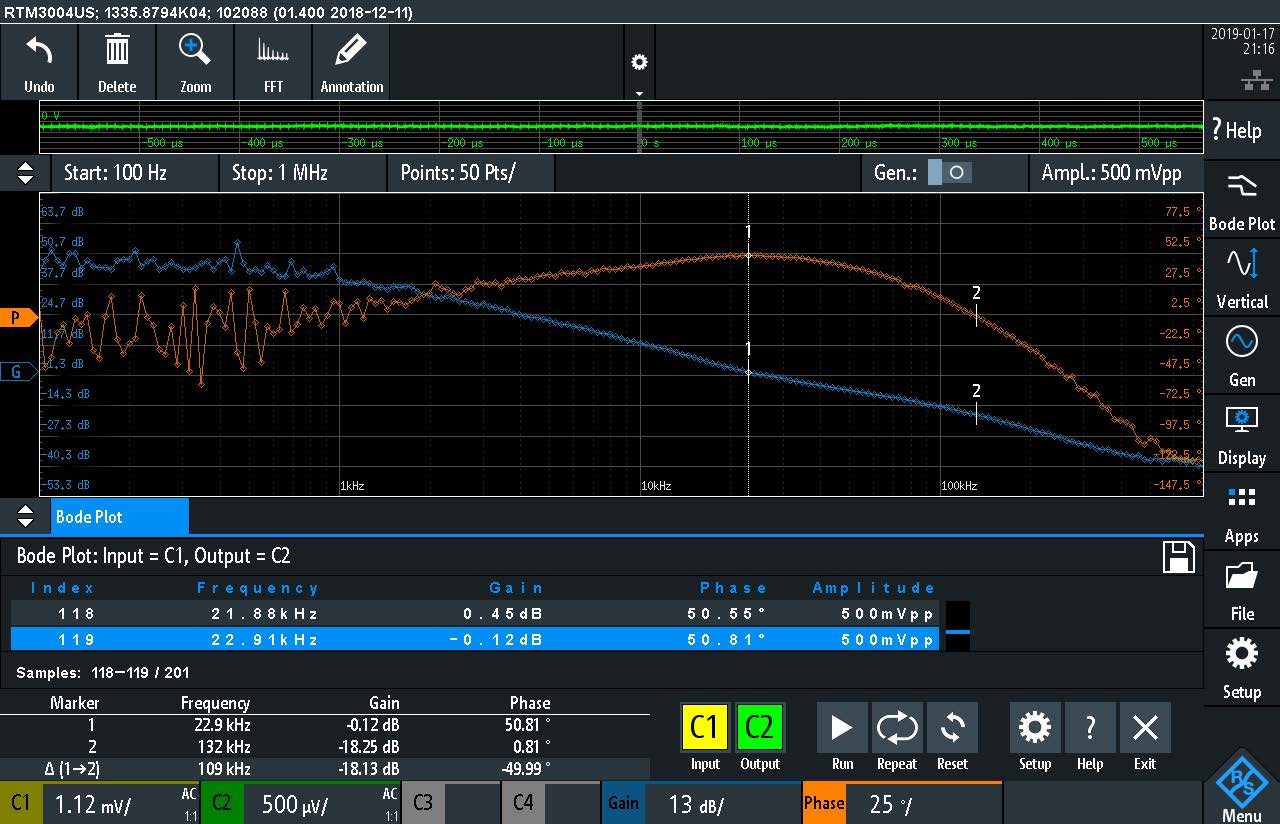Select yellow C1 Input channel box
Screen dimensions: 1280x824
[705, 728]
